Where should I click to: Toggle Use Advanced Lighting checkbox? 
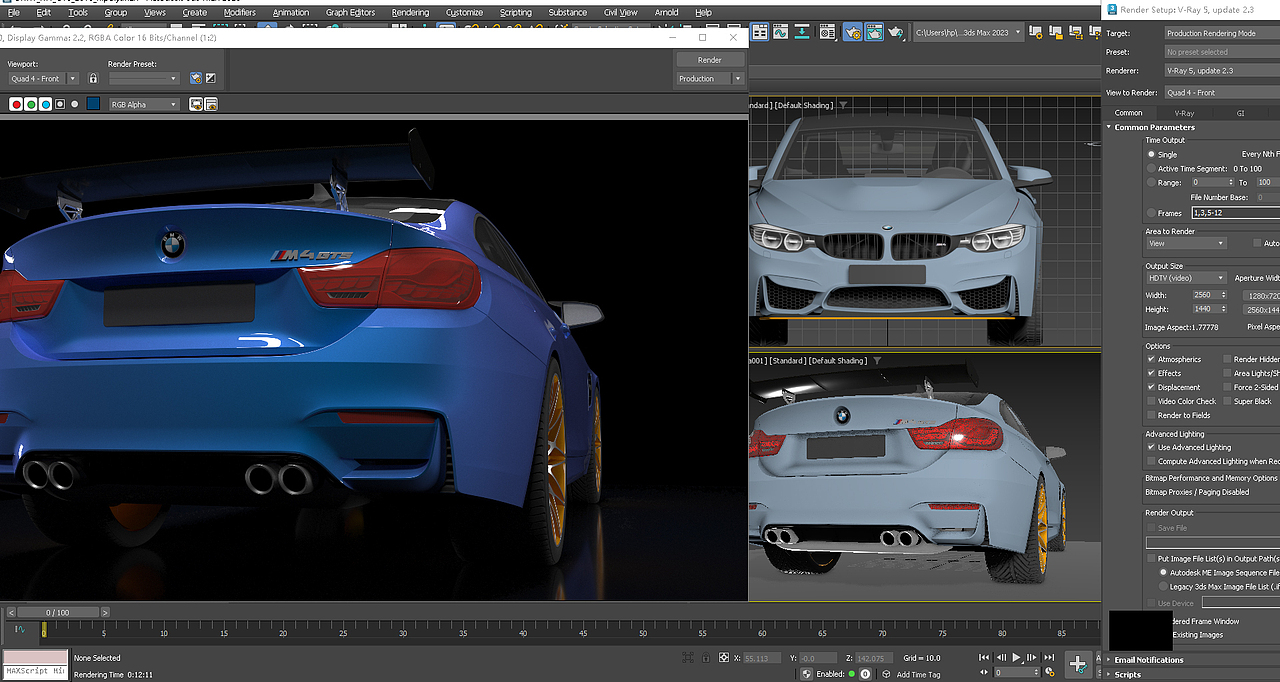[x=1151, y=447]
